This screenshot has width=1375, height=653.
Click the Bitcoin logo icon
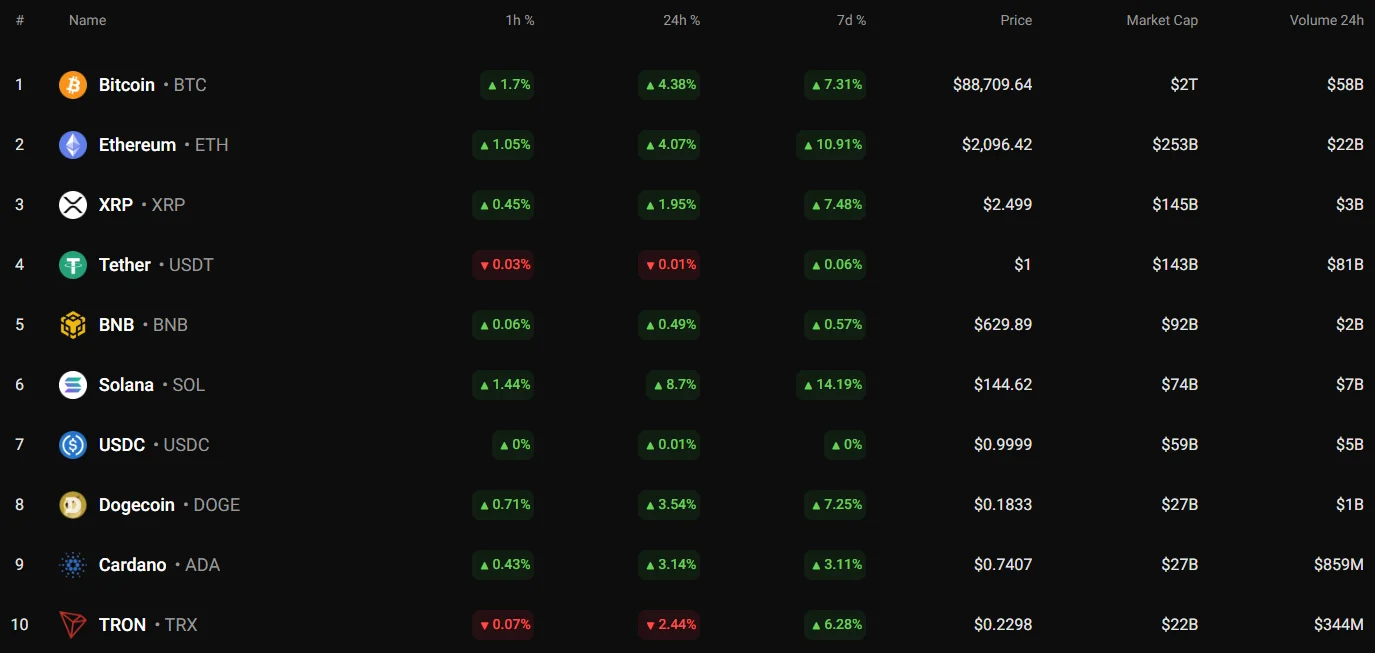[73, 85]
